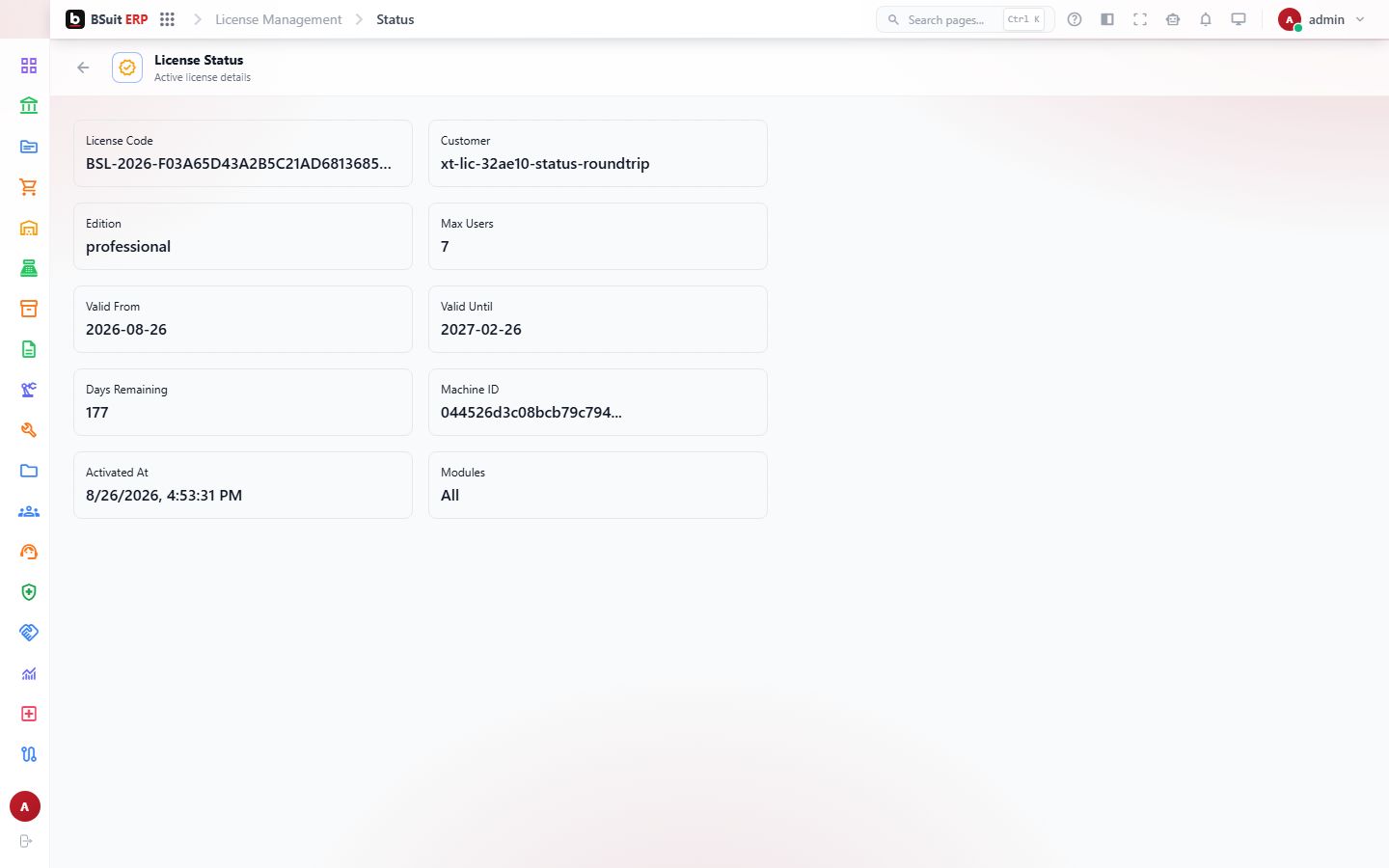Click the Activated At timestamp

point(164,496)
